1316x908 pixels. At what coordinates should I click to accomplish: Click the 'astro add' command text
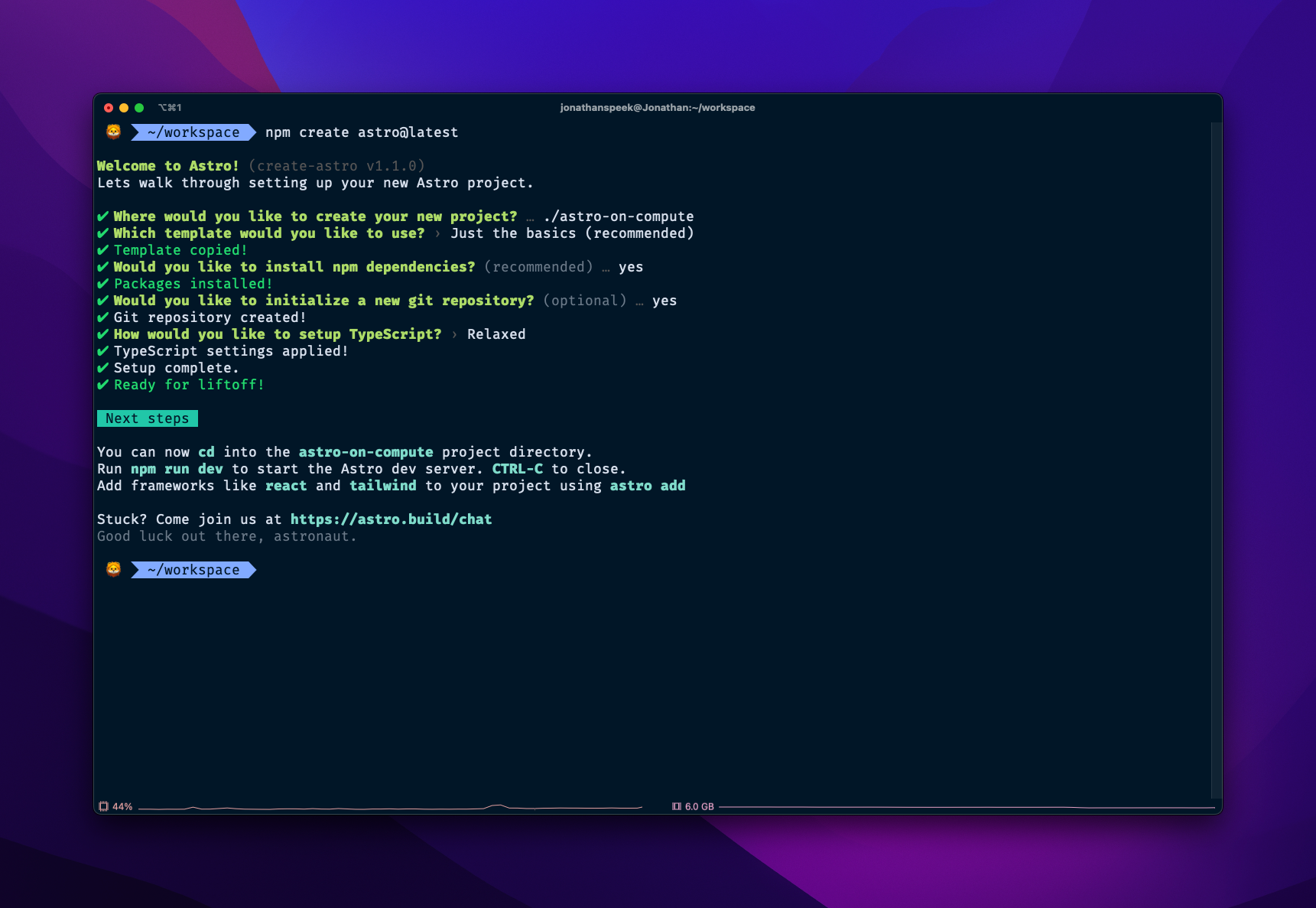[648, 486]
